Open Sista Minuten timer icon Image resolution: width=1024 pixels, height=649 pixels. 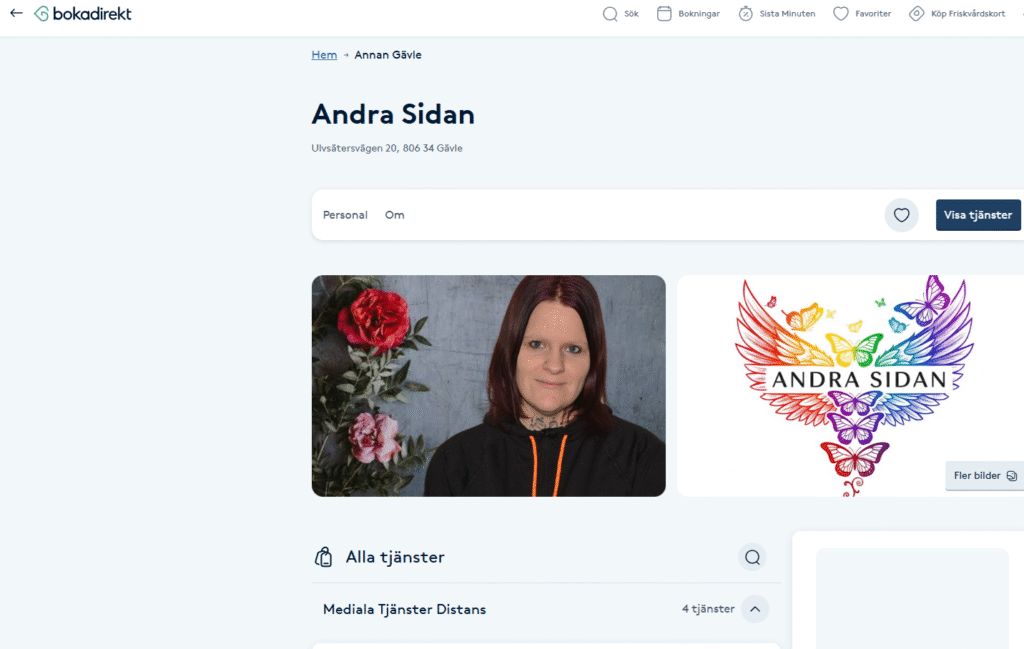(745, 14)
